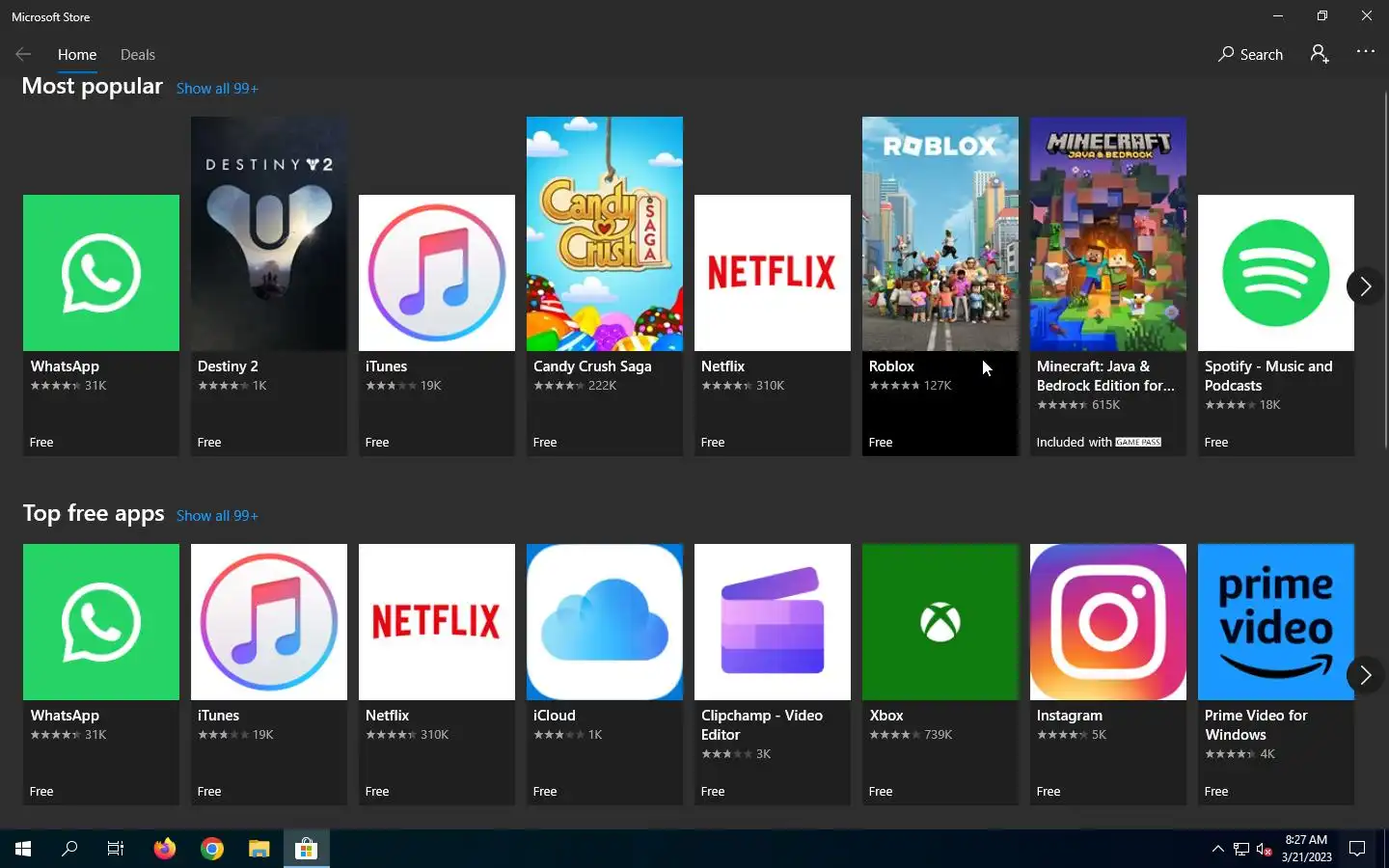Click the iCloud 1K rating

[x=567, y=735]
